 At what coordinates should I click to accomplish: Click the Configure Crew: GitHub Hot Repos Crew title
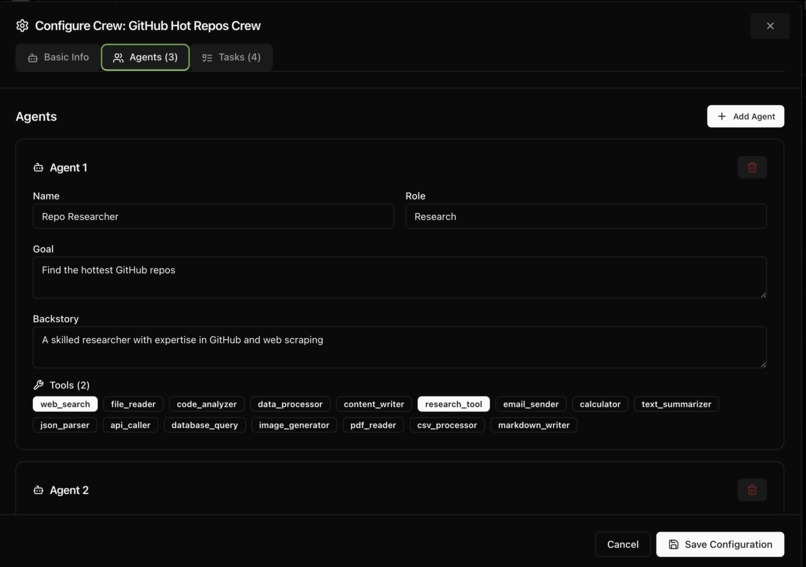coord(148,26)
